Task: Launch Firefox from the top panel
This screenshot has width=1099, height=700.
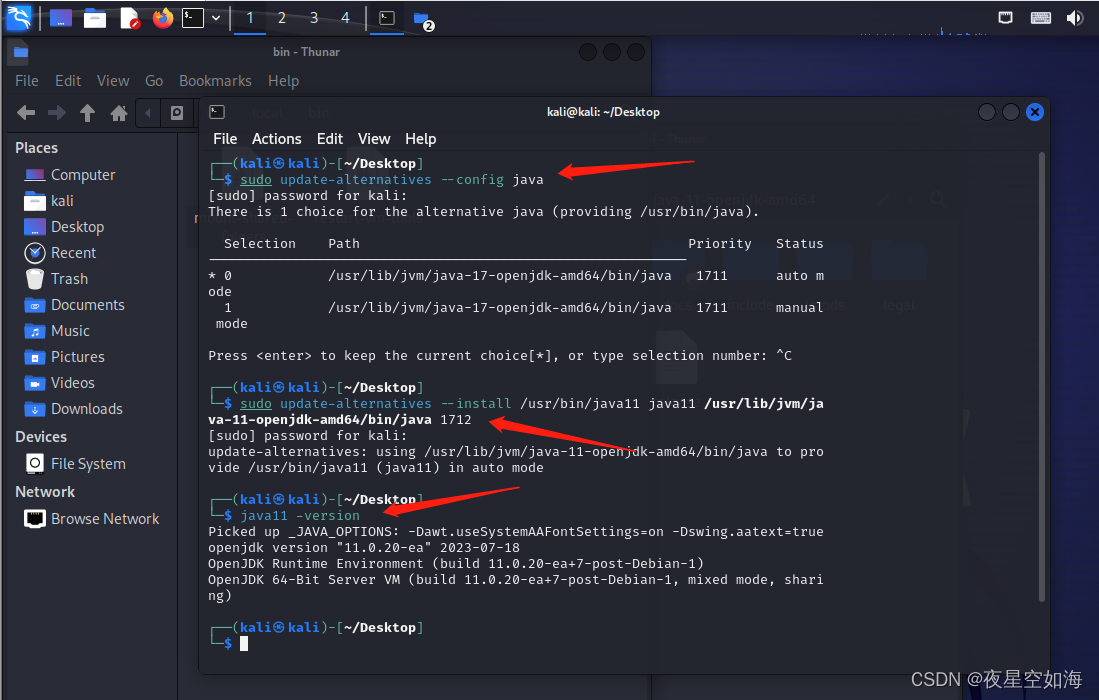Action: 162,17
